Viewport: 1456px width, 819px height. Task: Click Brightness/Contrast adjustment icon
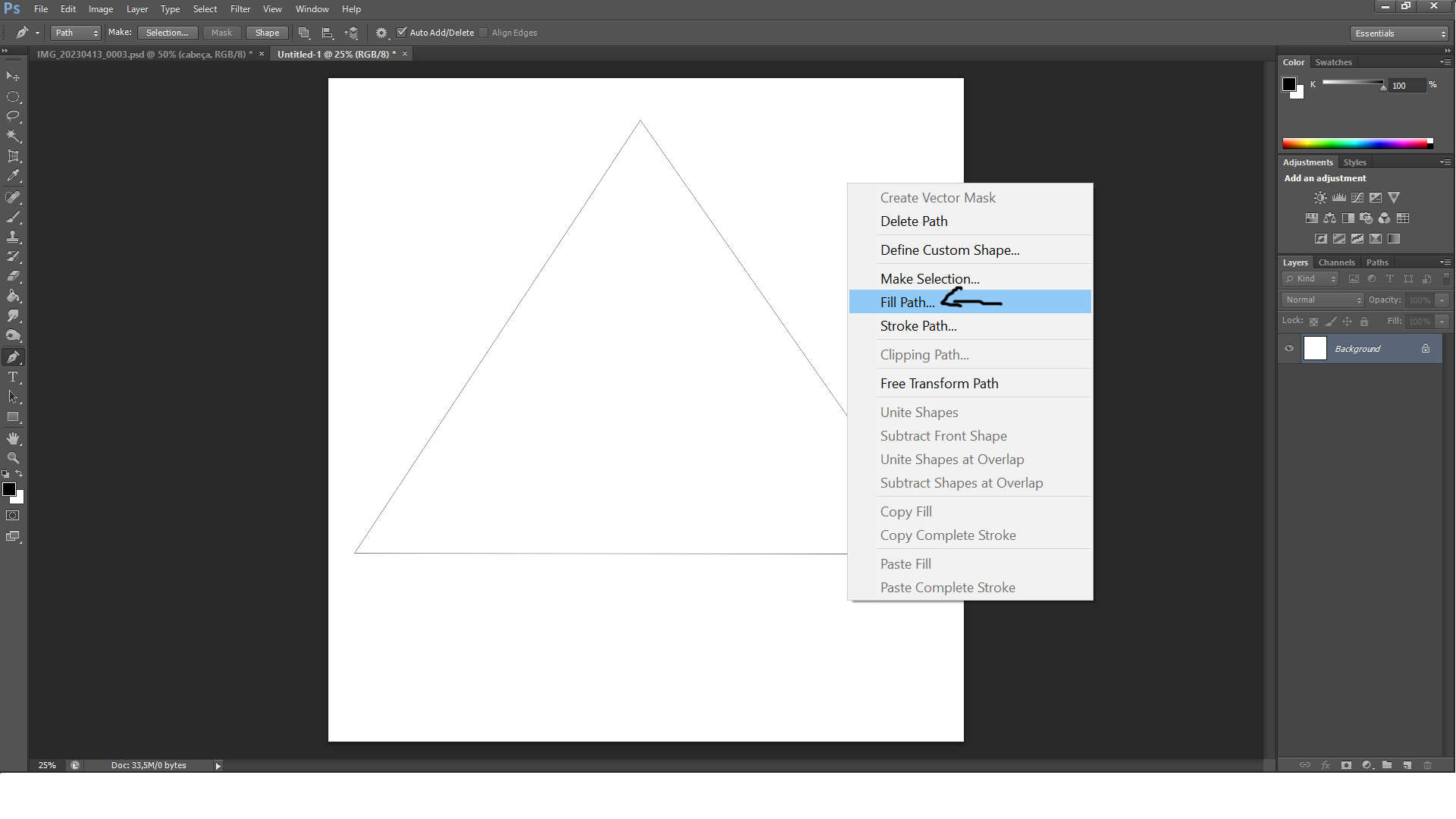[1320, 198]
